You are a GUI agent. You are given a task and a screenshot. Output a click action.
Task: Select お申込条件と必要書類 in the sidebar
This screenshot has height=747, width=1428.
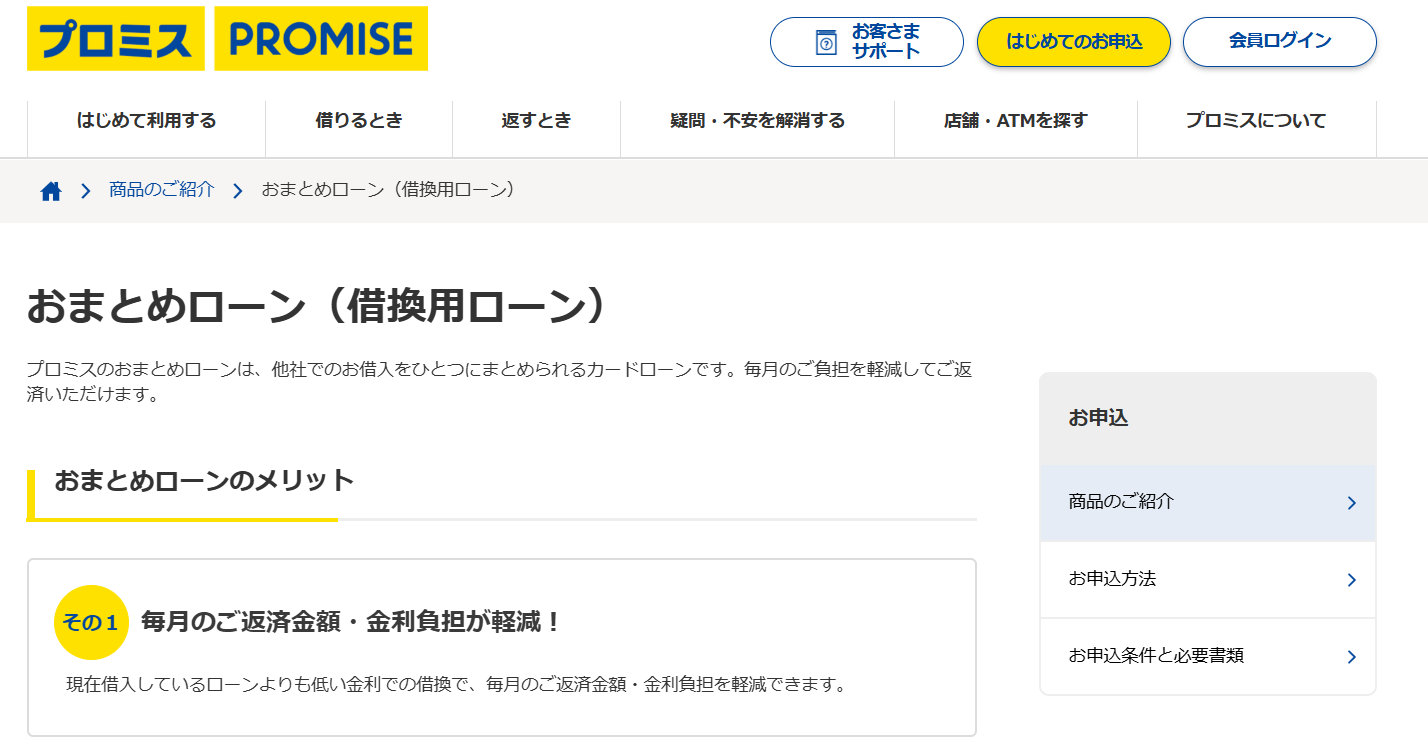pos(1208,657)
